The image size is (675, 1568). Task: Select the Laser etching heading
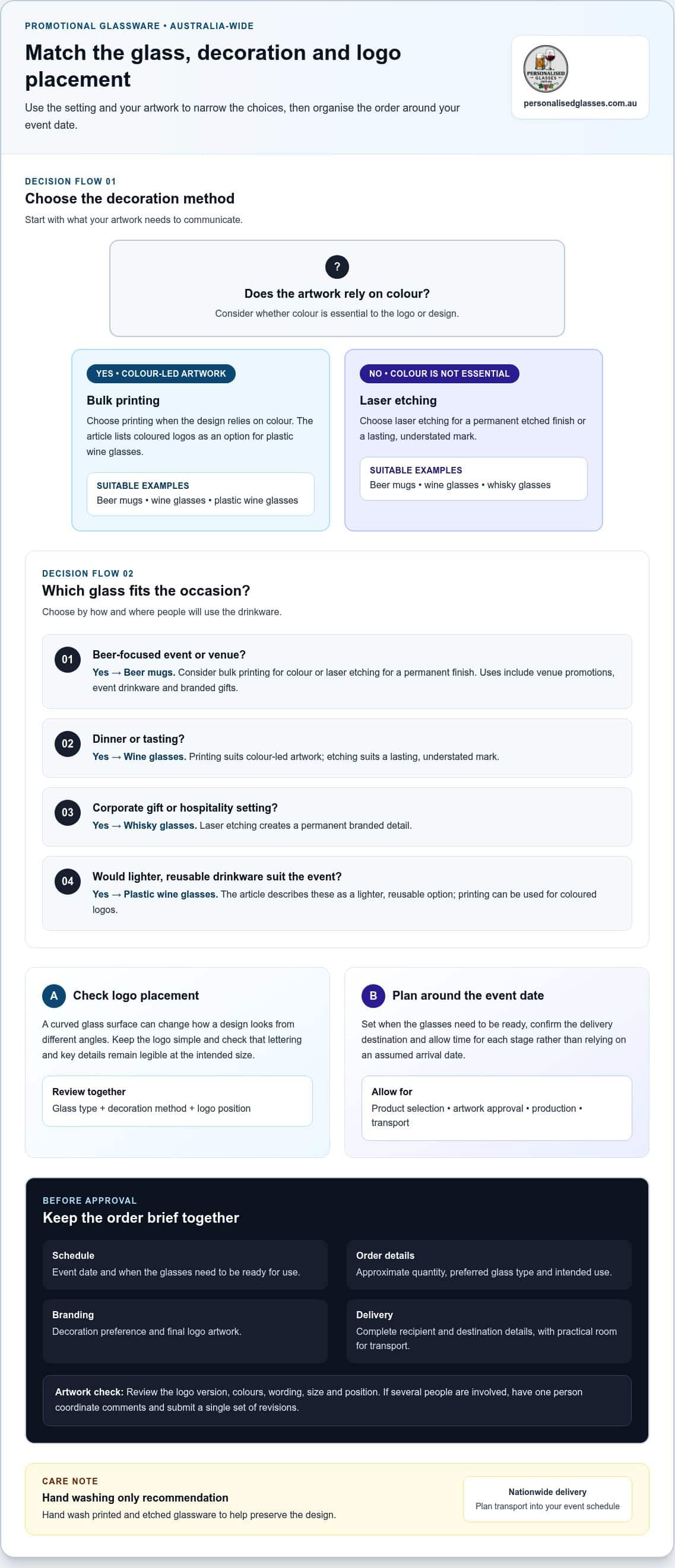click(398, 400)
